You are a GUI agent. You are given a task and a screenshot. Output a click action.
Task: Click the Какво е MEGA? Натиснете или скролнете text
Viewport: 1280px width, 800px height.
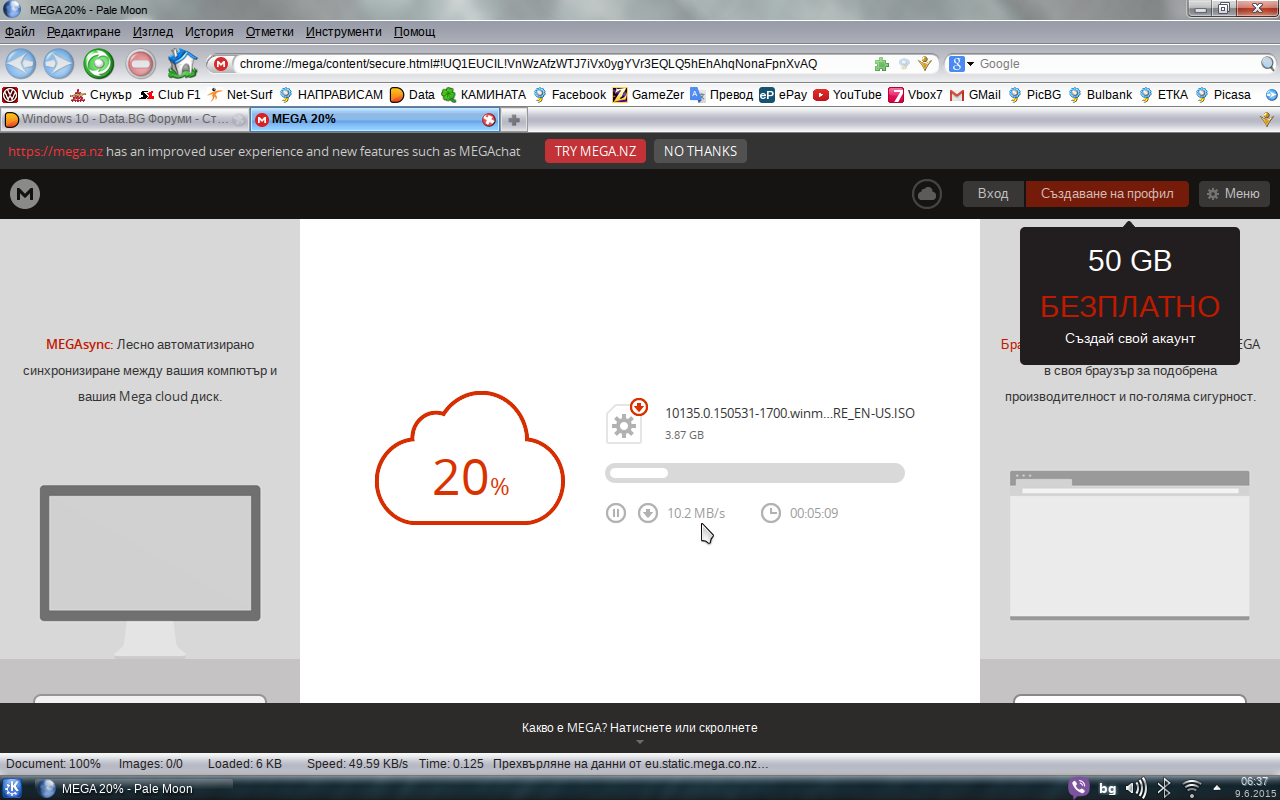coord(640,727)
